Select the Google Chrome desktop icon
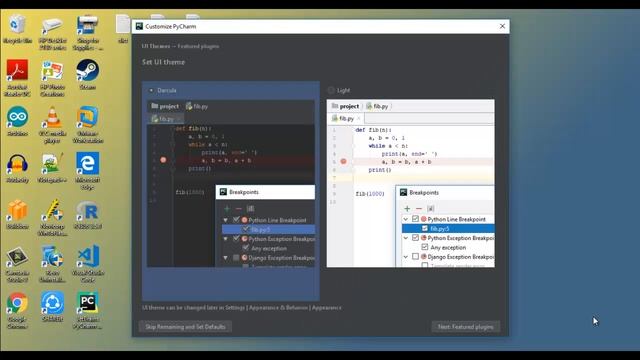This screenshot has width=640, height=360. (x=17, y=310)
